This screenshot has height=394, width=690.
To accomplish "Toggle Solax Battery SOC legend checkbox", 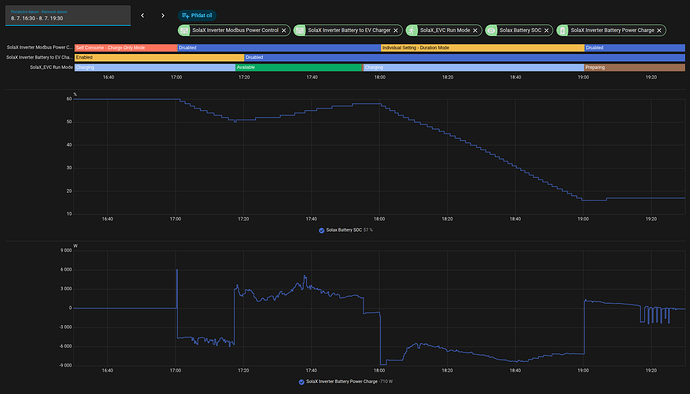I will coord(322,230).
